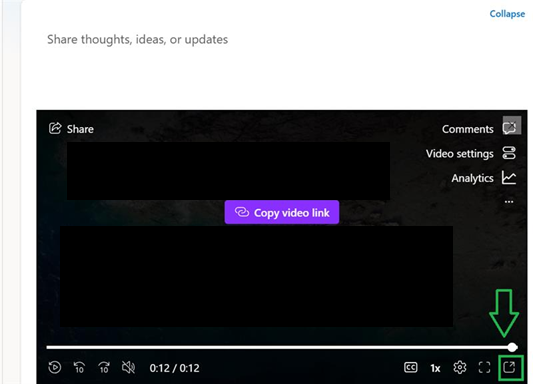The image size is (533, 387).
Task: Open playback speed 1x menu
Action: point(435,368)
